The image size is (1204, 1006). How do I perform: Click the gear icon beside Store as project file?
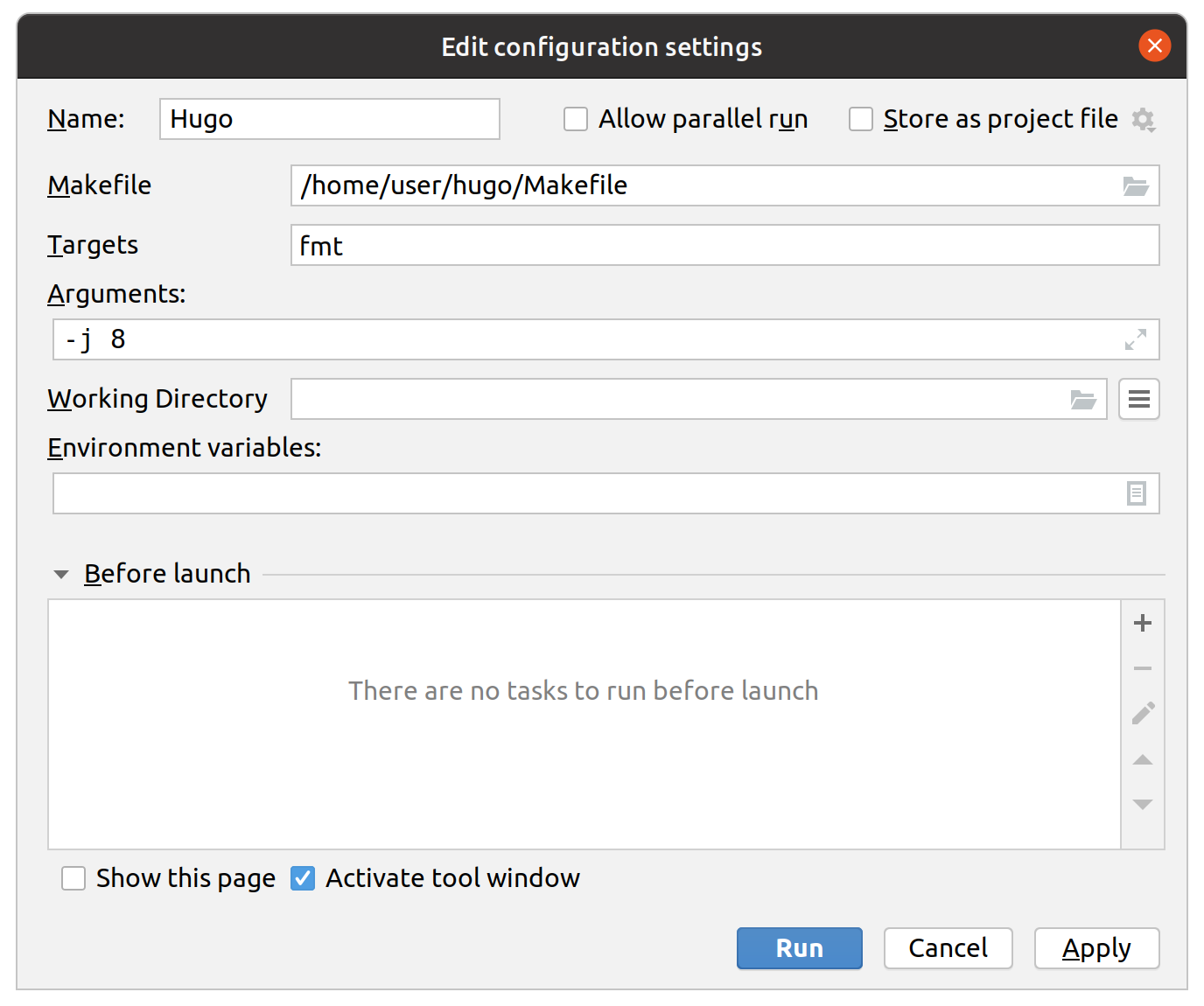click(x=1144, y=119)
